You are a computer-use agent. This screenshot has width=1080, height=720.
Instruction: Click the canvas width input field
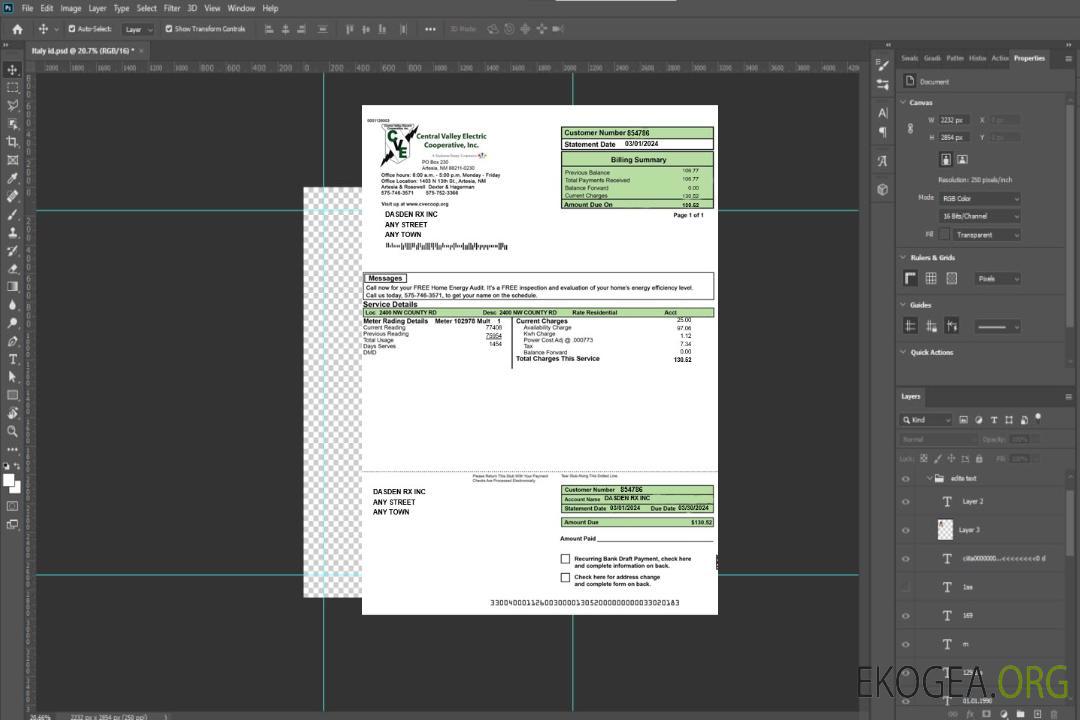[x=953, y=120]
